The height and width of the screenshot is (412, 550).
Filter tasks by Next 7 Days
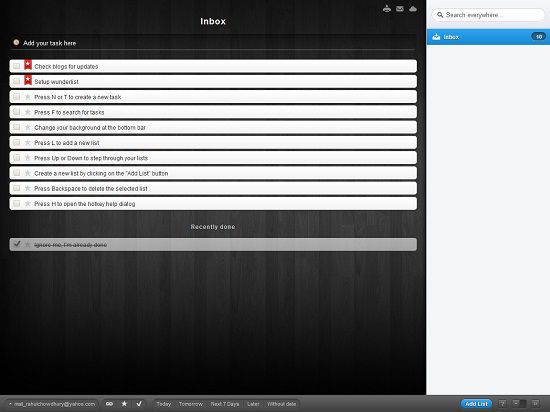(x=225, y=404)
